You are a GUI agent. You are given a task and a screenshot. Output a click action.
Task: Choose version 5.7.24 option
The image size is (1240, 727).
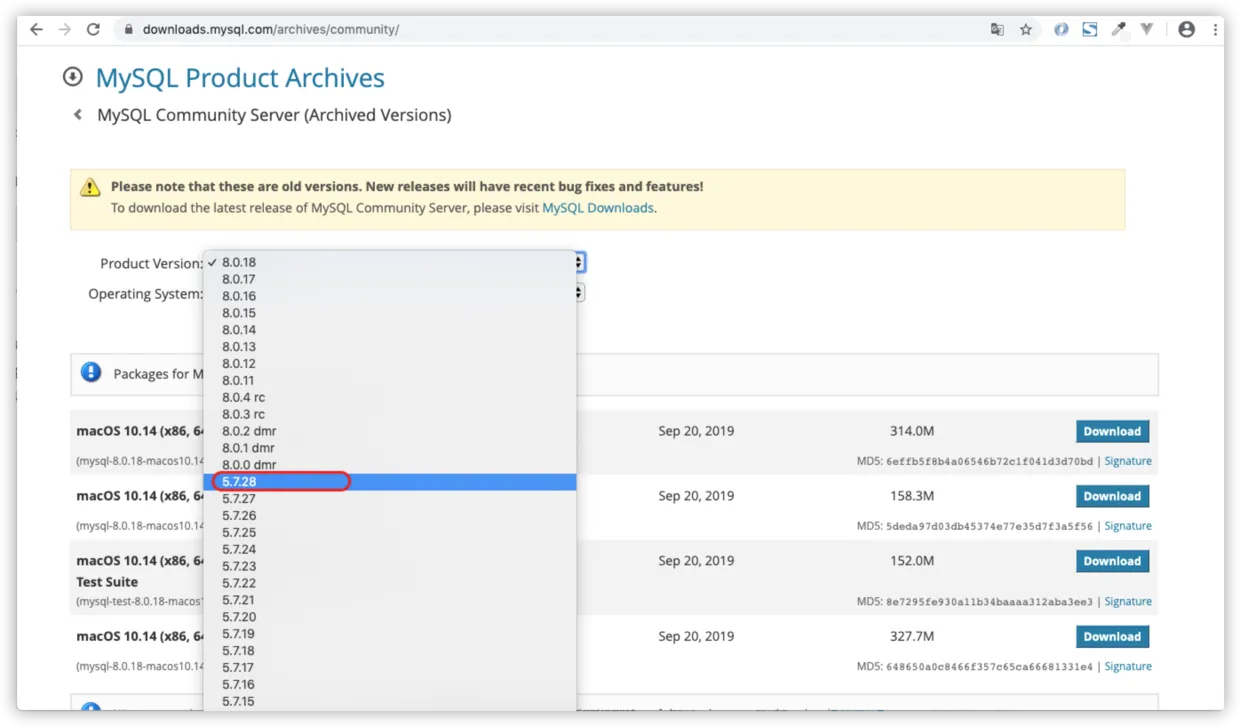[x=390, y=550]
